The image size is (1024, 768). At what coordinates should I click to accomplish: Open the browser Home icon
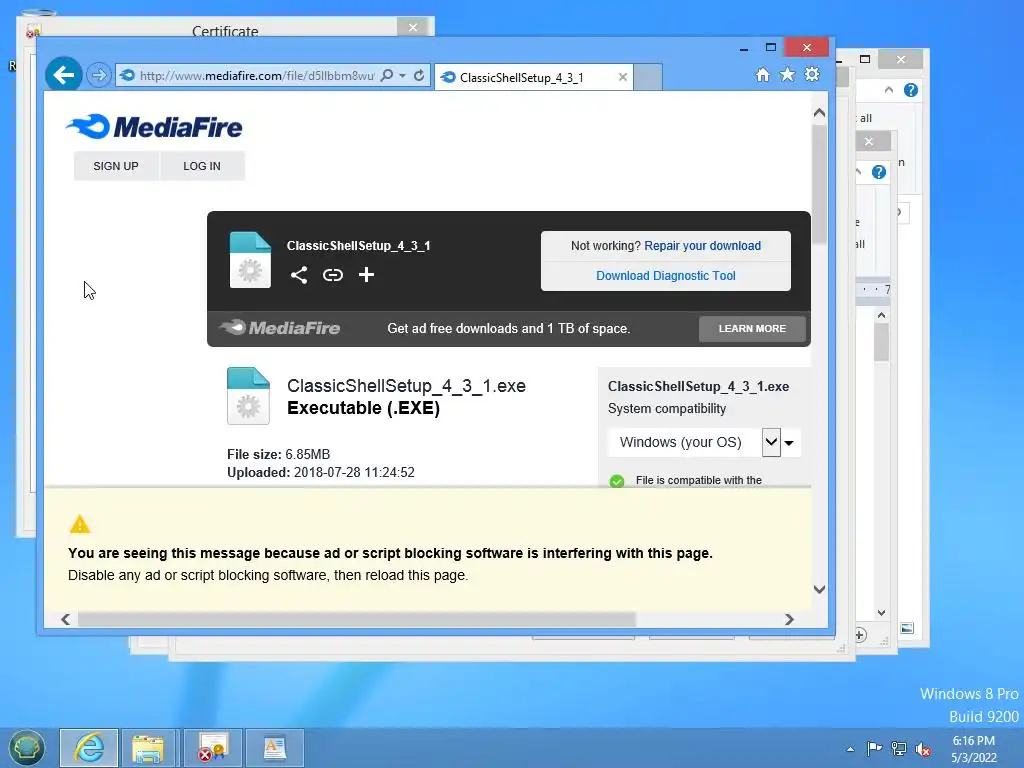[762, 74]
